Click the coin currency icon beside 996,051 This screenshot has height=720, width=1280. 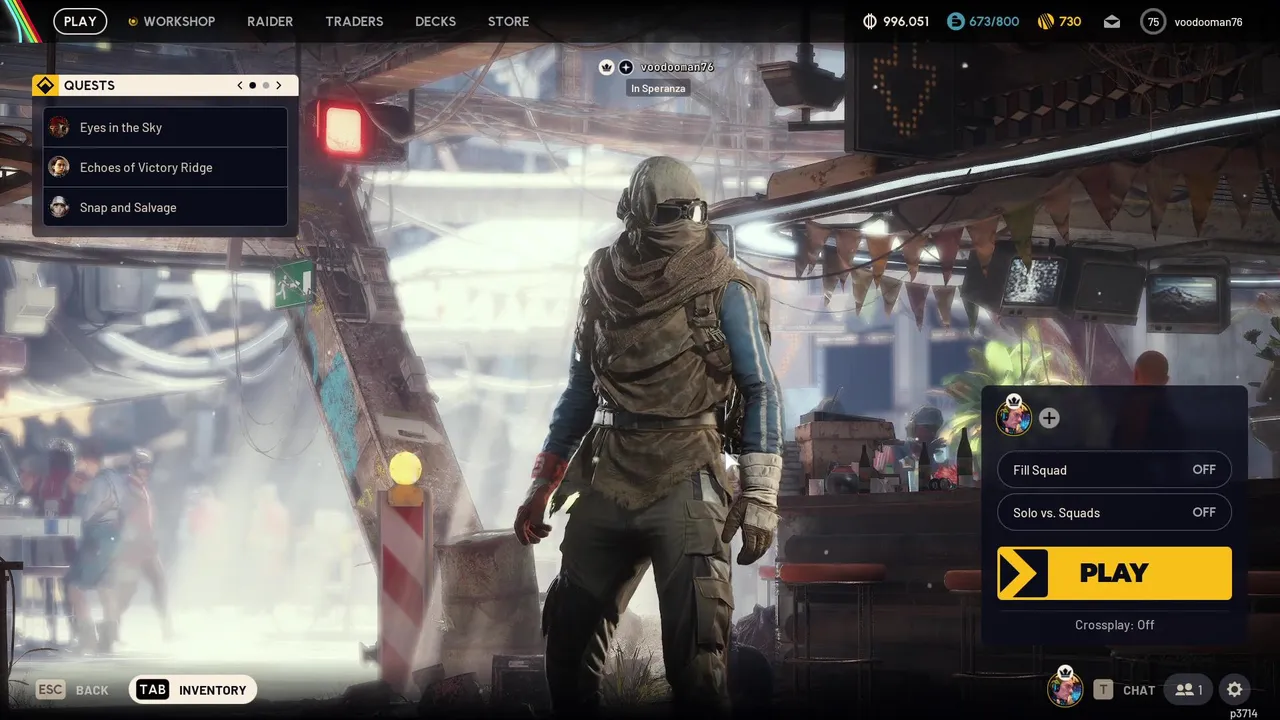tap(870, 21)
